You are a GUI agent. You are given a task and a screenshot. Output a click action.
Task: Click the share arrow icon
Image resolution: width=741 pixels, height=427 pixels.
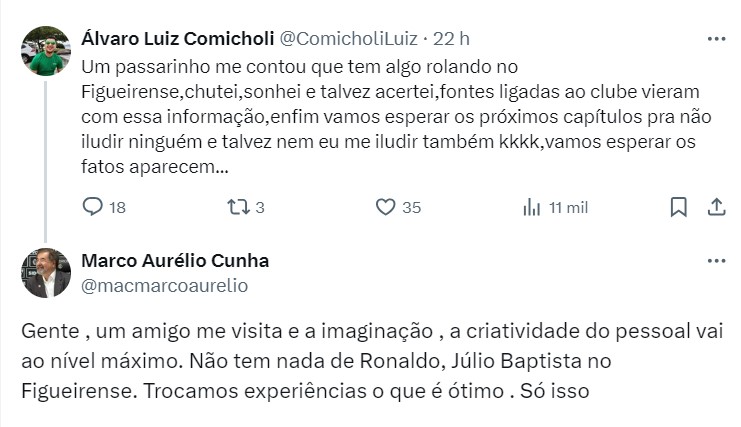pos(716,207)
